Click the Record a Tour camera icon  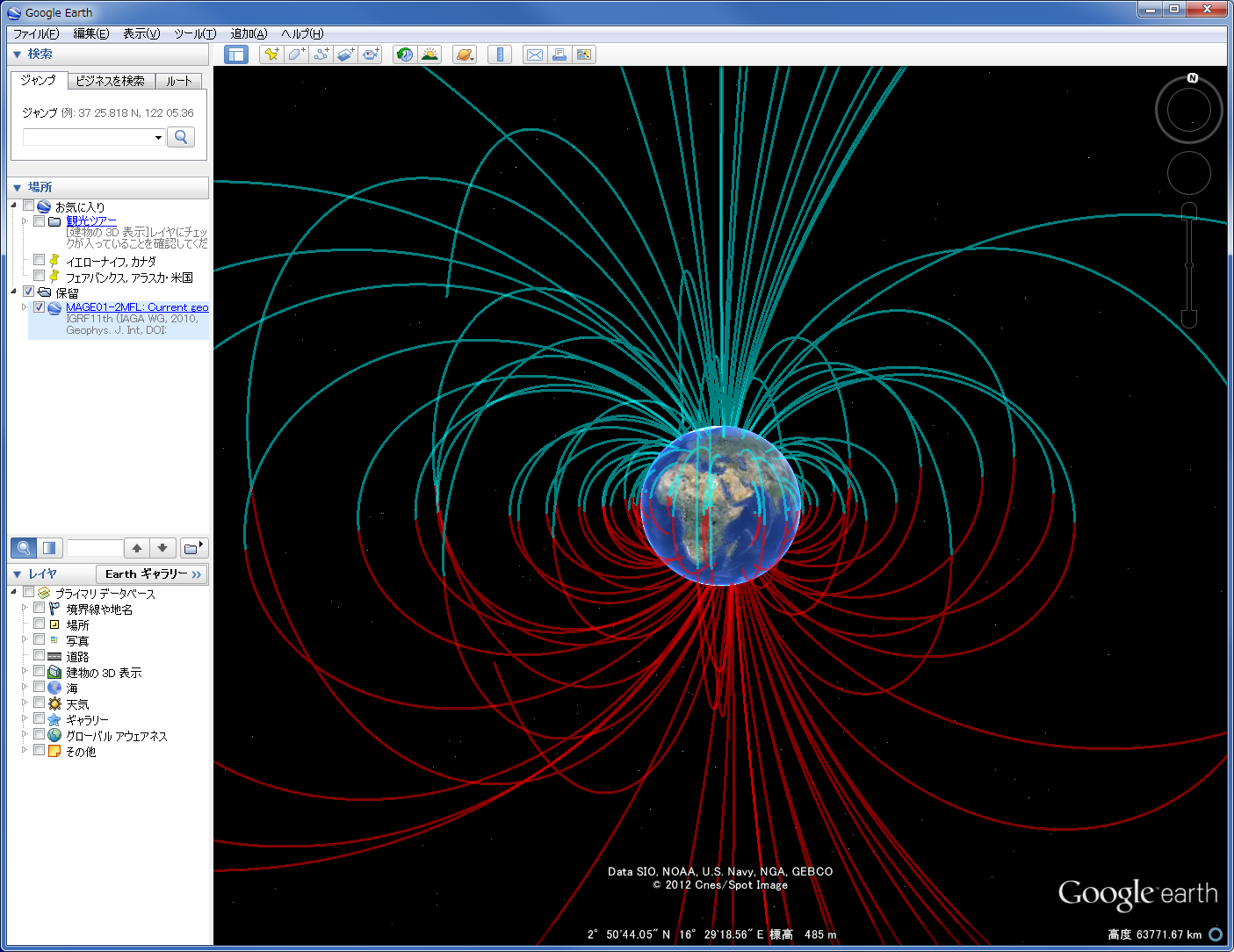click(371, 54)
